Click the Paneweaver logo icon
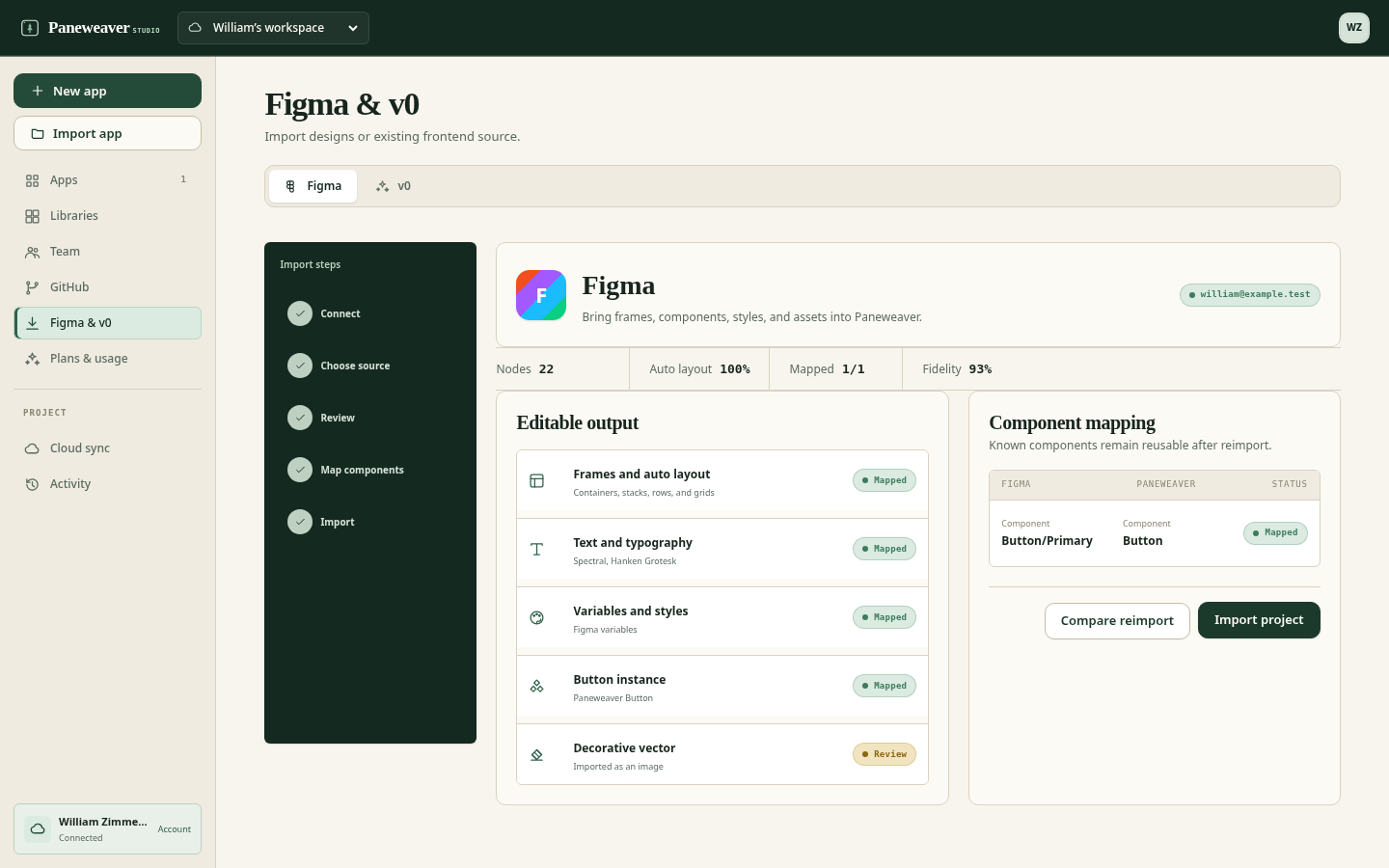Image resolution: width=1389 pixels, height=868 pixels. [30, 28]
